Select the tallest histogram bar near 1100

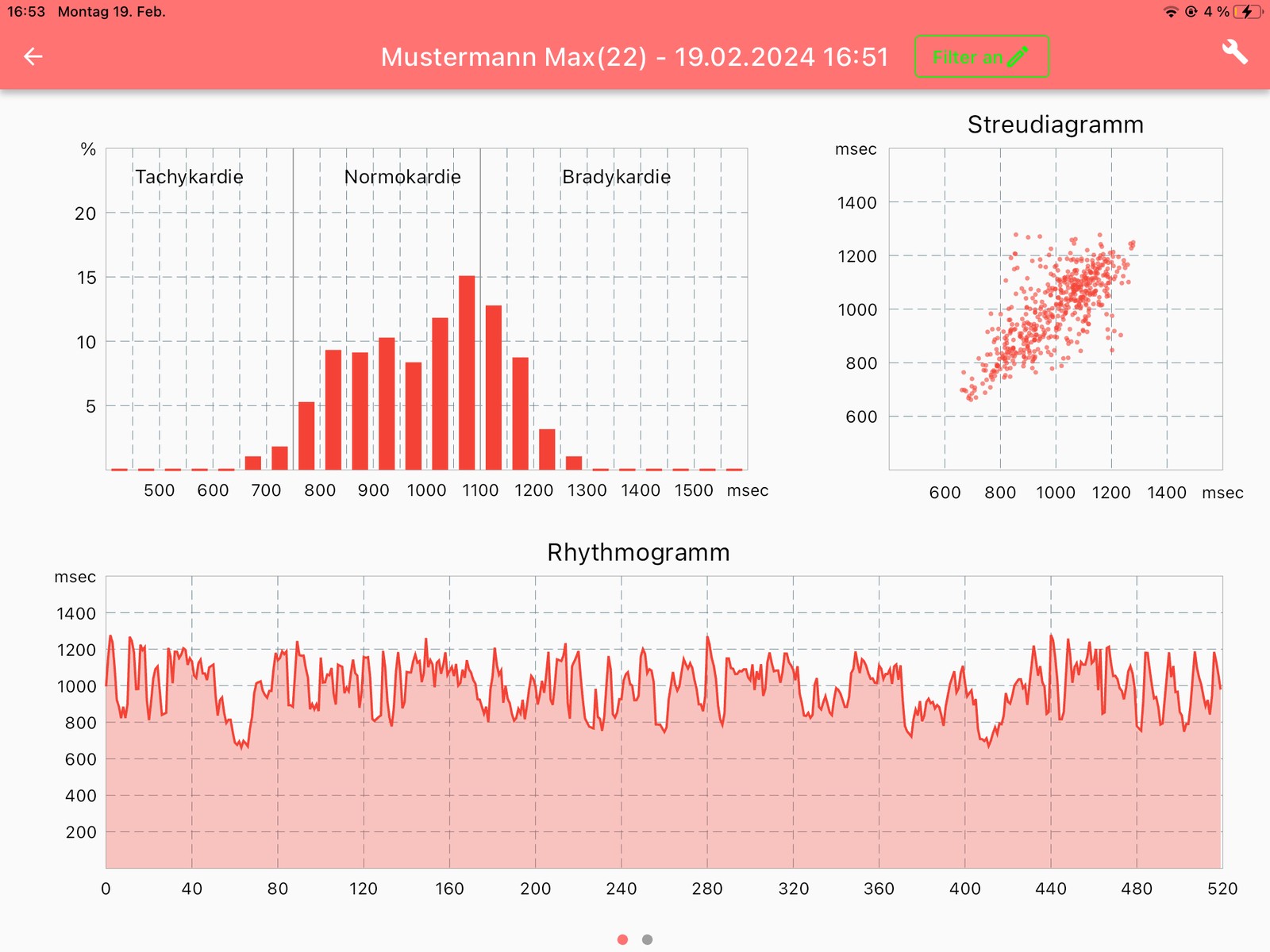[467, 373]
